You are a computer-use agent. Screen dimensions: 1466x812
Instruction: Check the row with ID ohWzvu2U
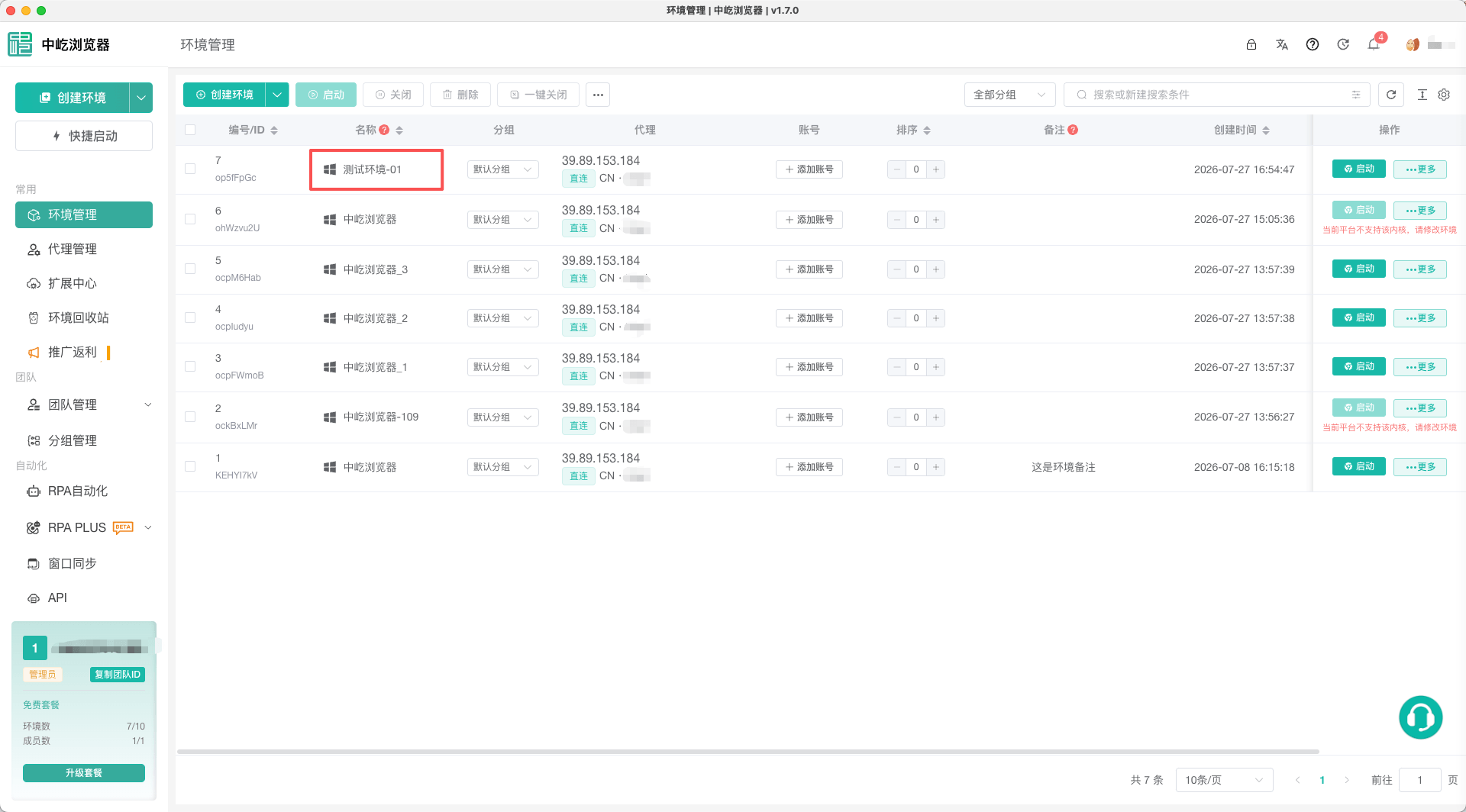pyautogui.click(x=190, y=219)
